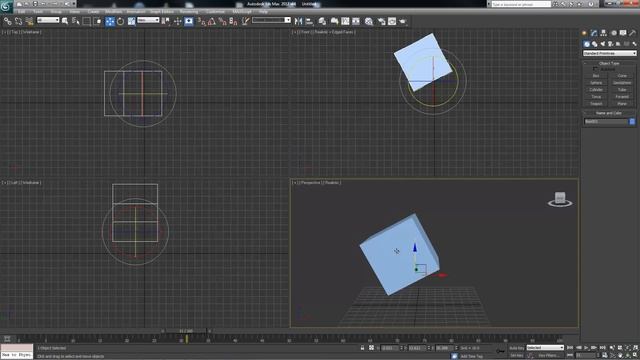Enable the AutoGrid checkbox
Viewport: 640px width, 360px height.
595,69
